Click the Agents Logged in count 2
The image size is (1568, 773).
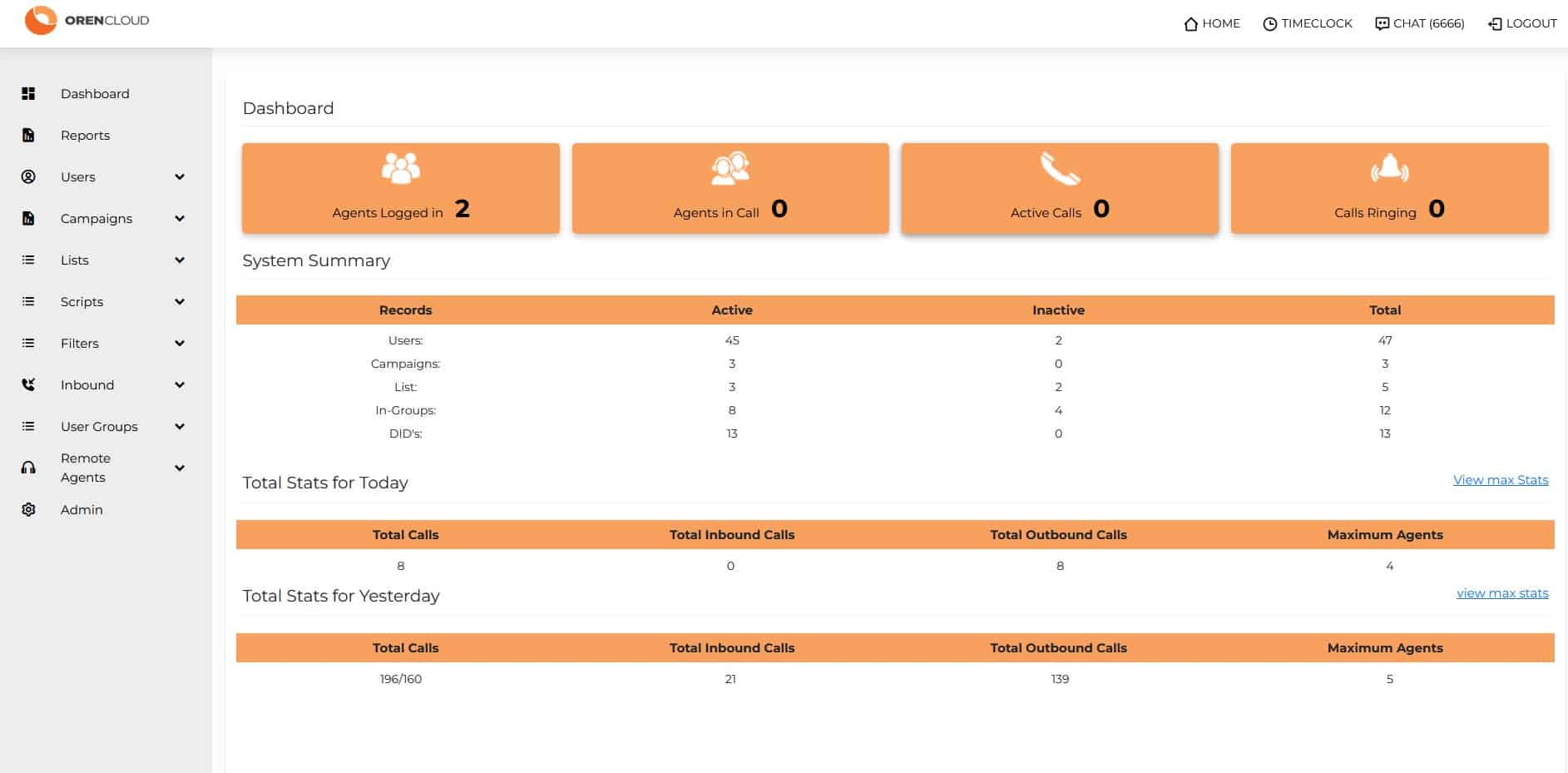(462, 208)
